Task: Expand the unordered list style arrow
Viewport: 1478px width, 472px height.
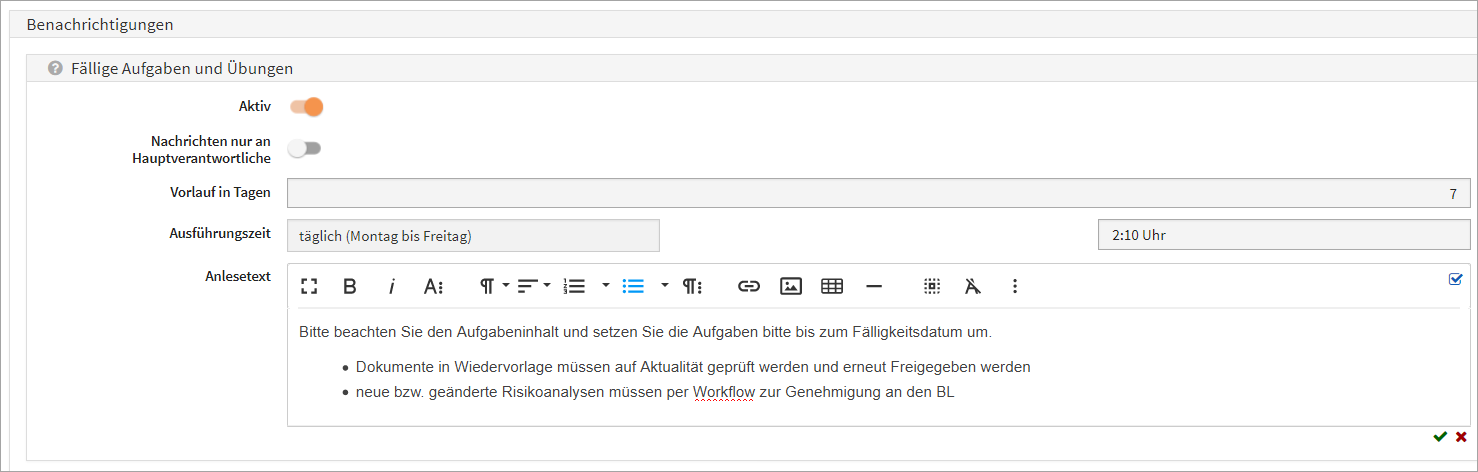Action: point(664,286)
